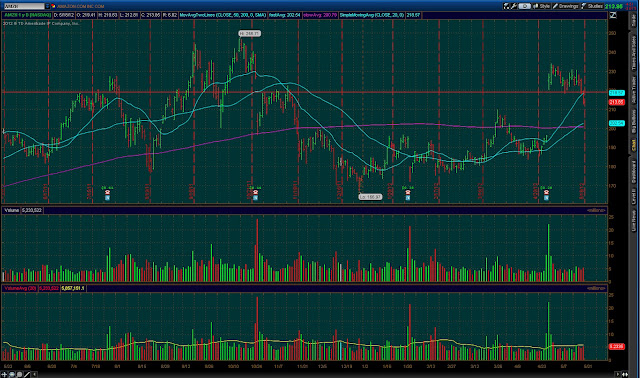Select the line drawing tool at bottom left
Screen dimensions: 640x378
pyautogui.click(x=27, y=374)
